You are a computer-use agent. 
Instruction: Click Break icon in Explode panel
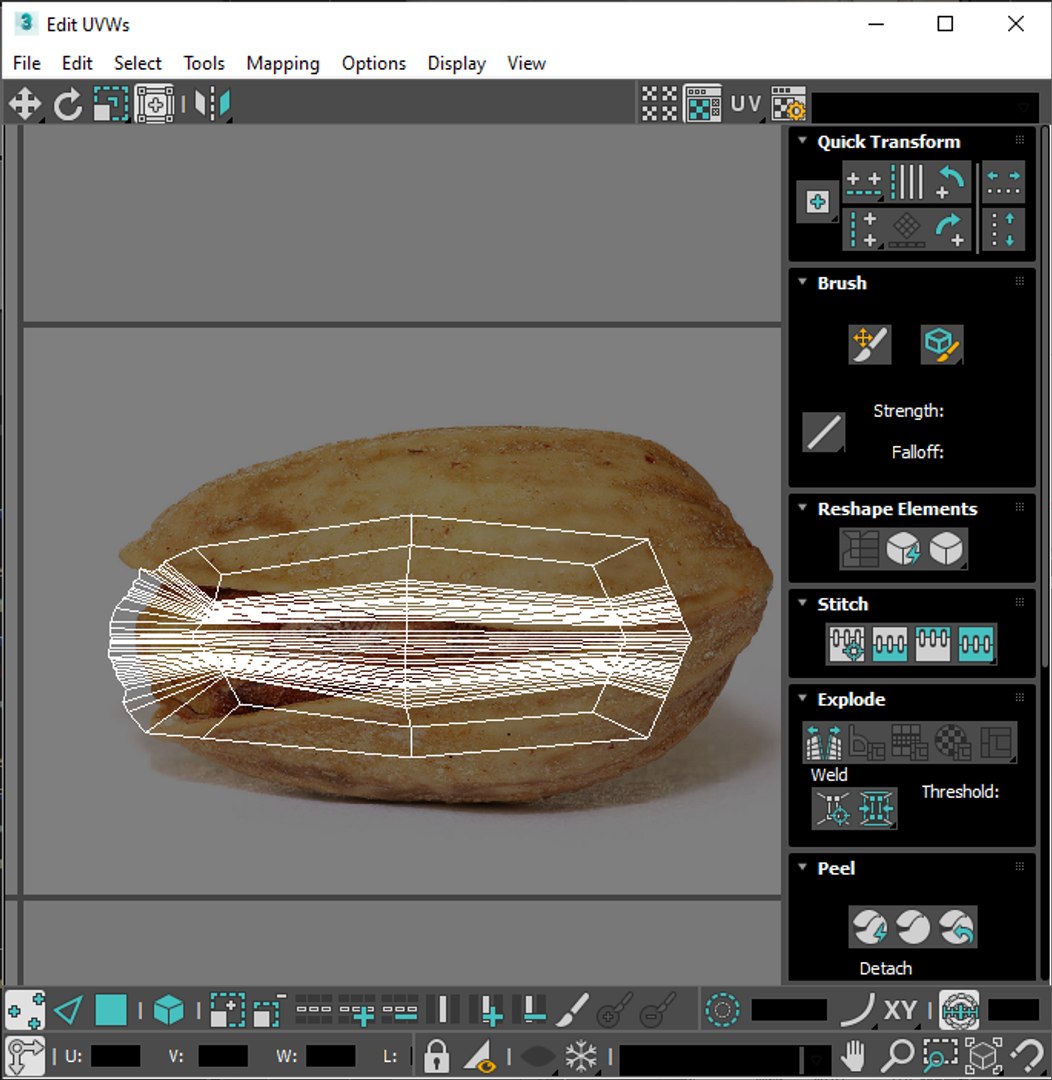pos(824,742)
